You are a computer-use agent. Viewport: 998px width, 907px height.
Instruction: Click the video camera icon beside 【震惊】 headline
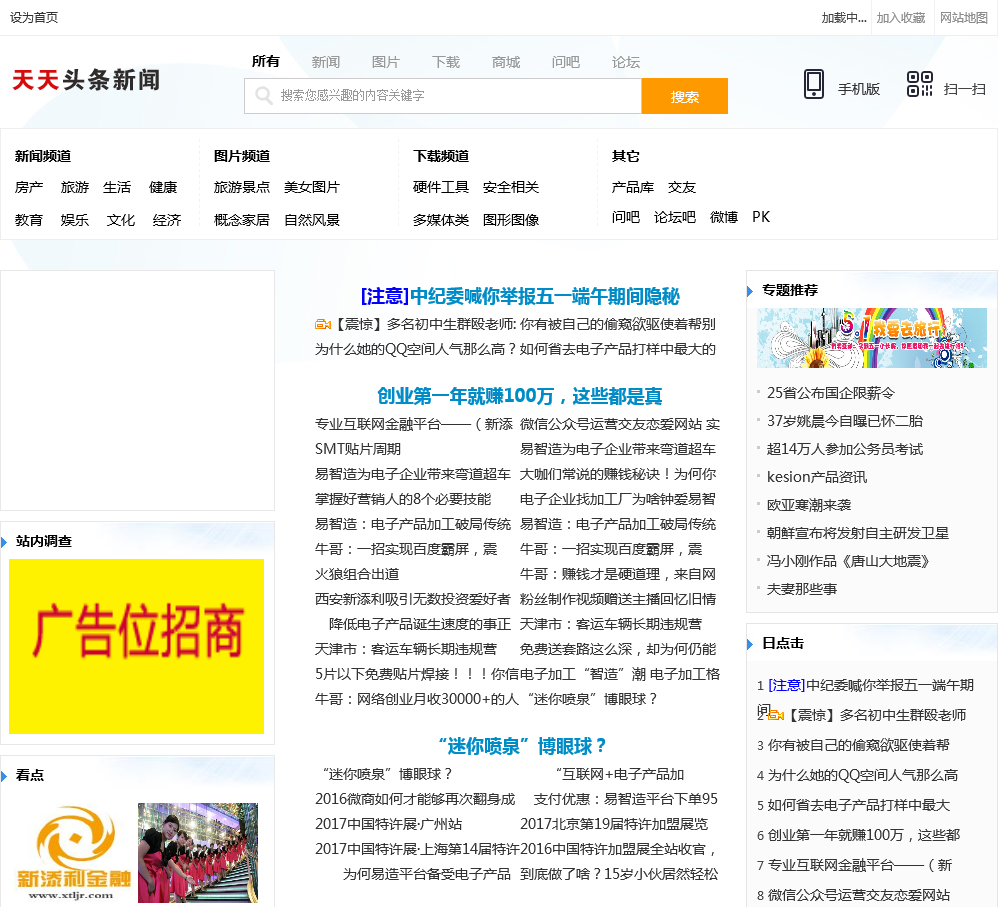click(x=323, y=324)
